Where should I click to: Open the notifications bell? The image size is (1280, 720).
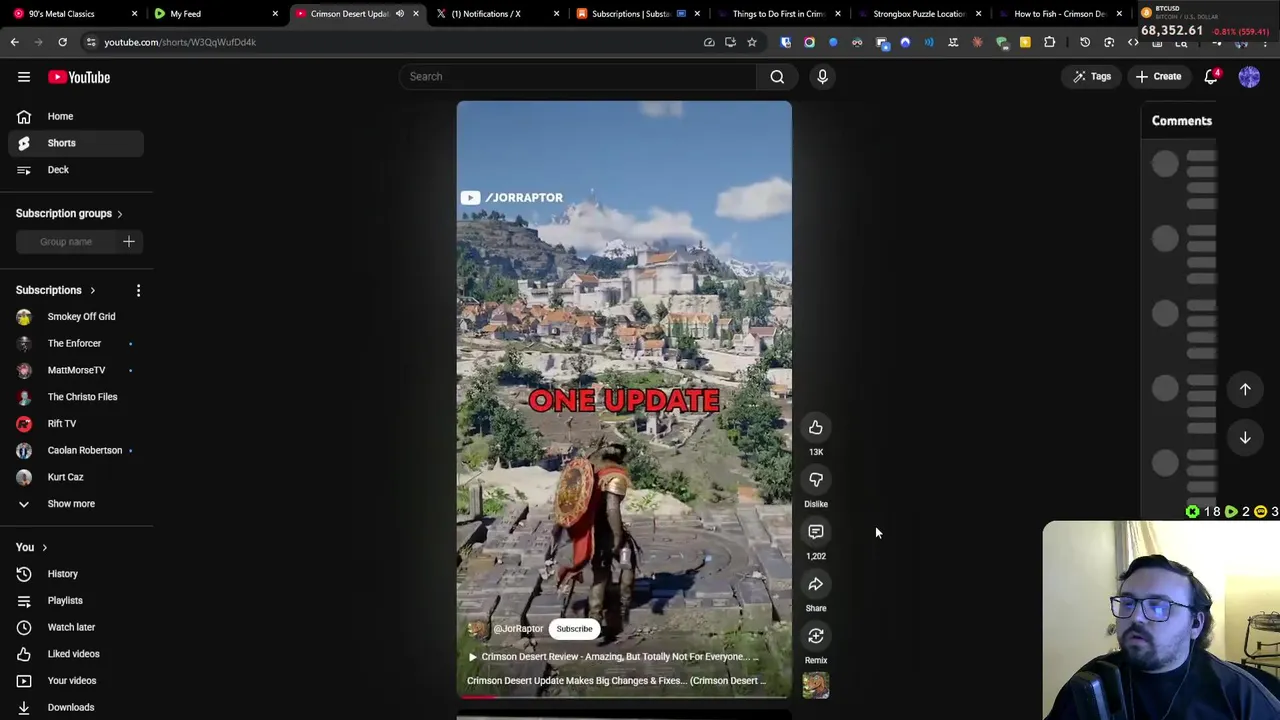coord(1211,77)
